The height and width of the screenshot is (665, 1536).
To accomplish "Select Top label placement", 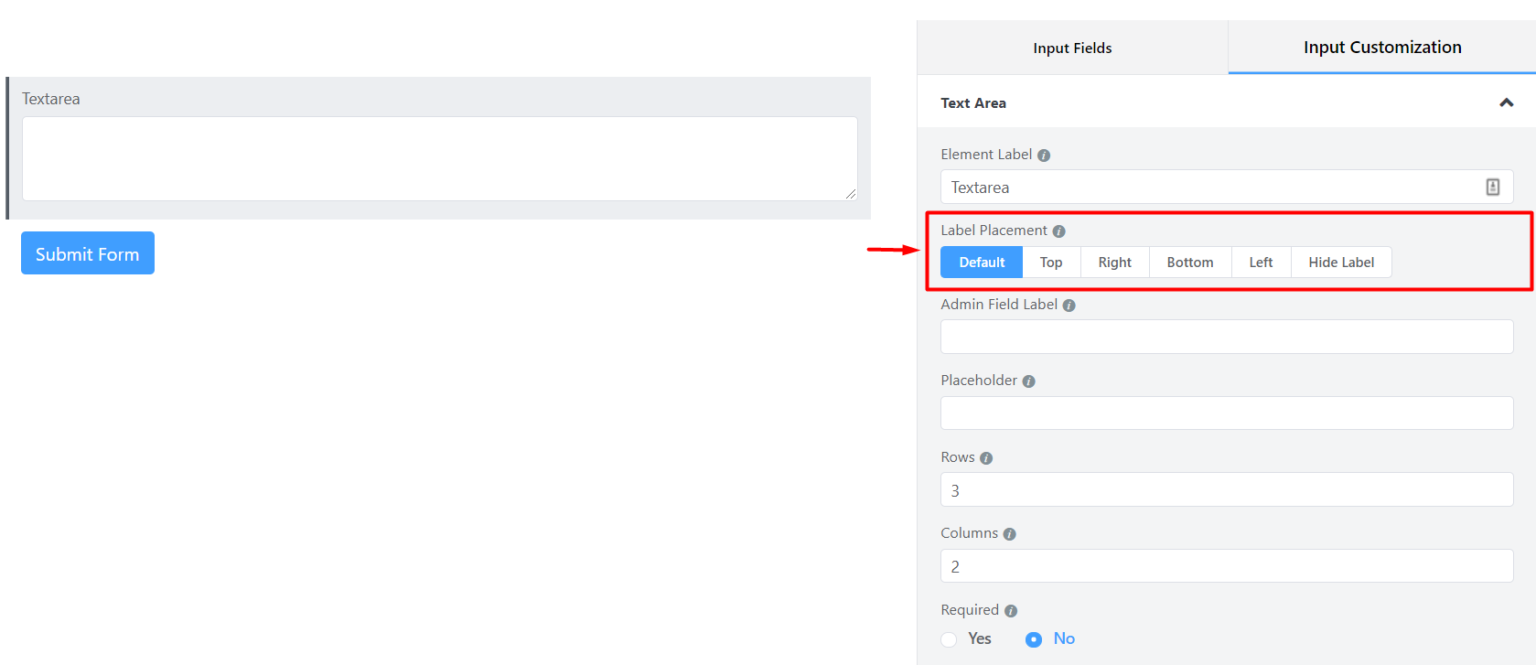I will coord(1051,261).
